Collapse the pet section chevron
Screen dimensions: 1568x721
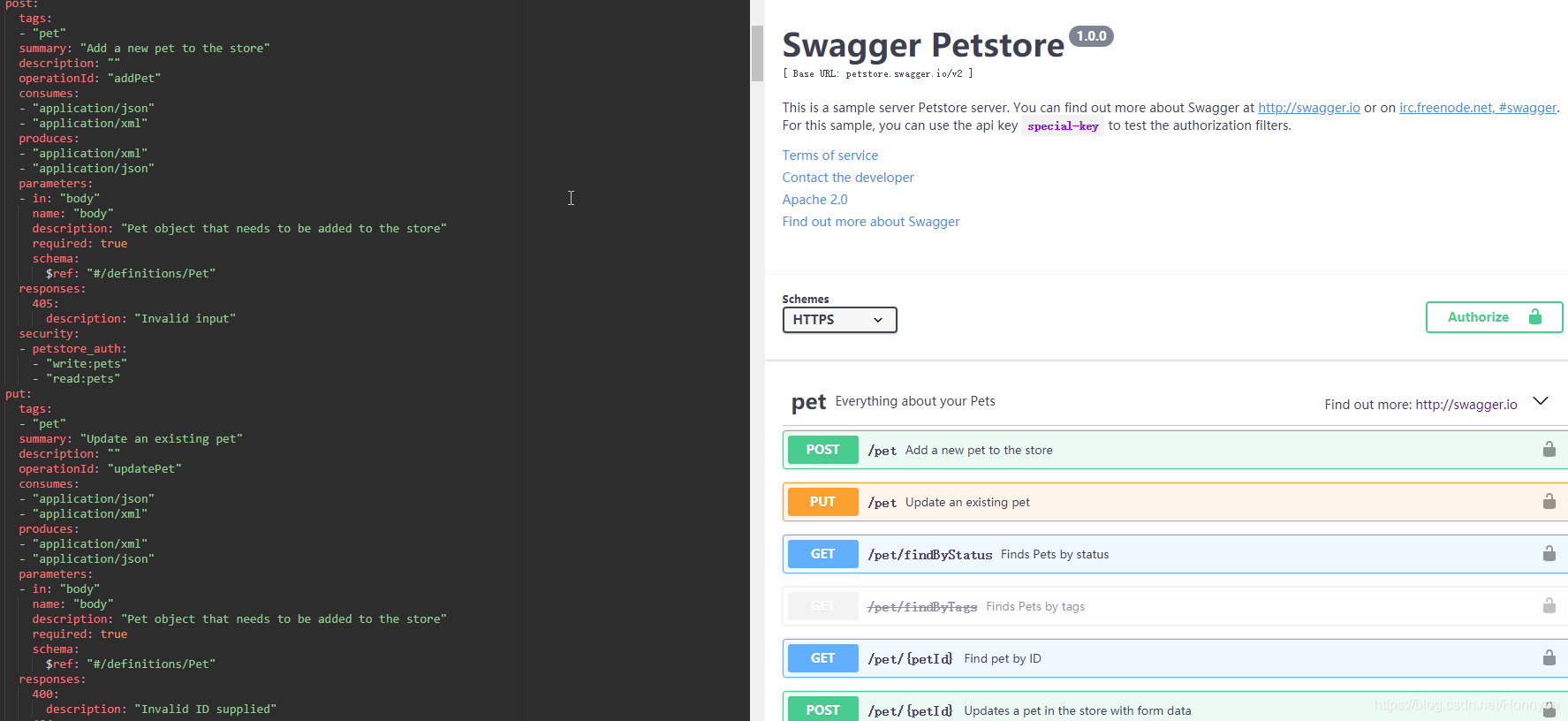(1541, 401)
